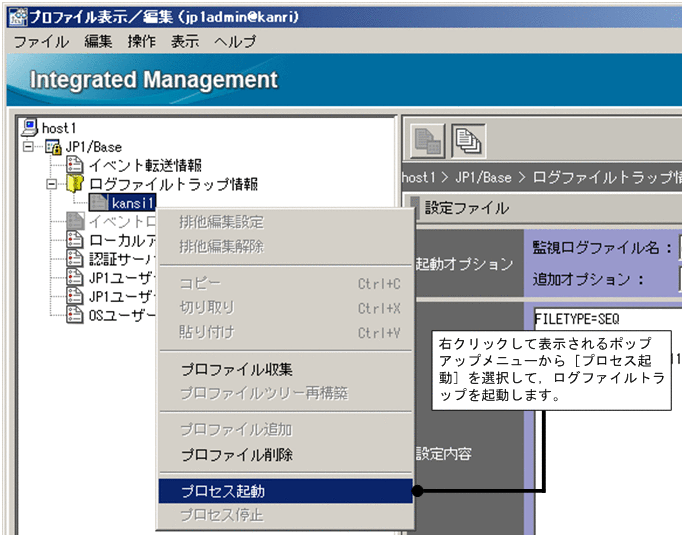Click the ログファイルトラップ情報 folder icon
Image resolution: width=685 pixels, height=539 pixels.
(75, 183)
